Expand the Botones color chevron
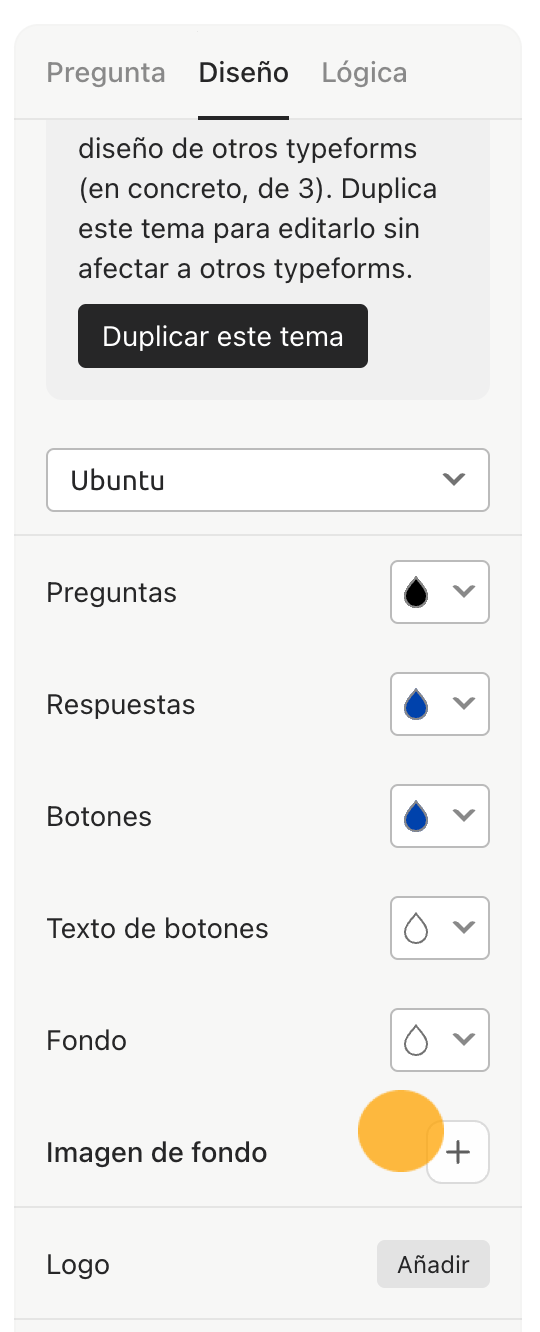This screenshot has width=540, height=1332. (x=463, y=815)
